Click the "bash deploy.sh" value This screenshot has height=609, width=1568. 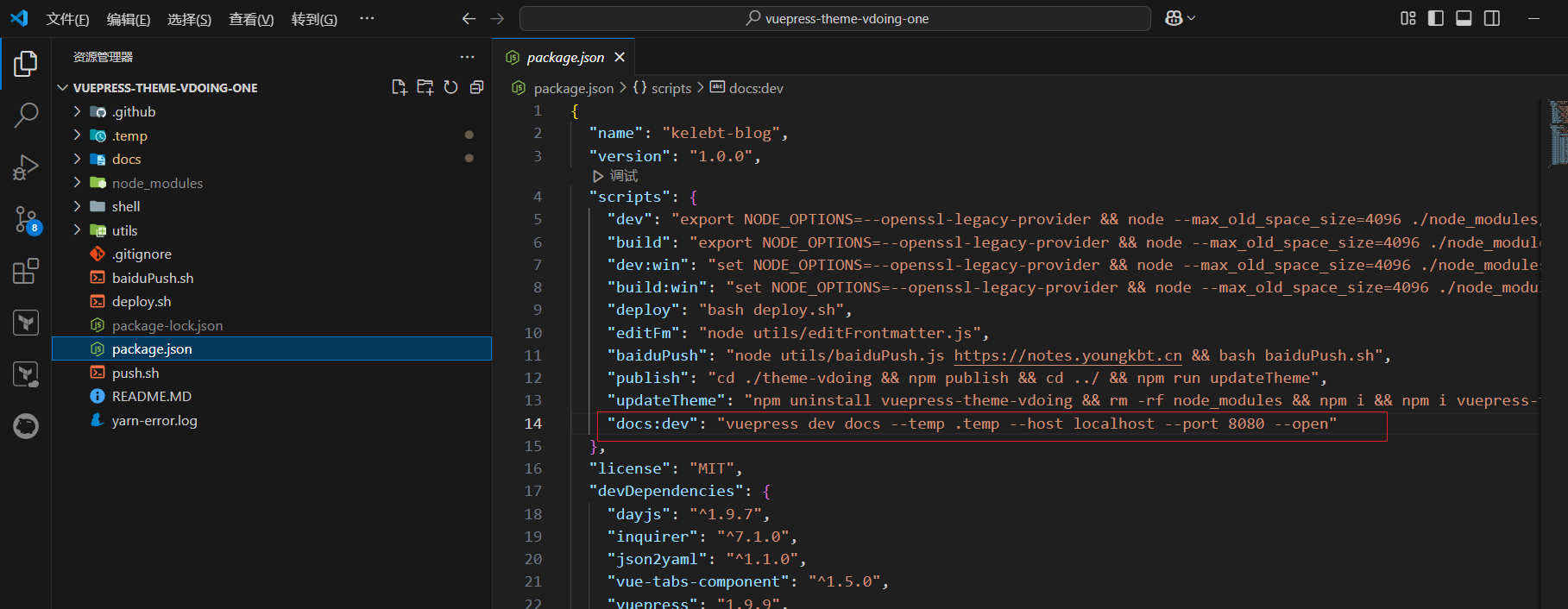point(771,310)
